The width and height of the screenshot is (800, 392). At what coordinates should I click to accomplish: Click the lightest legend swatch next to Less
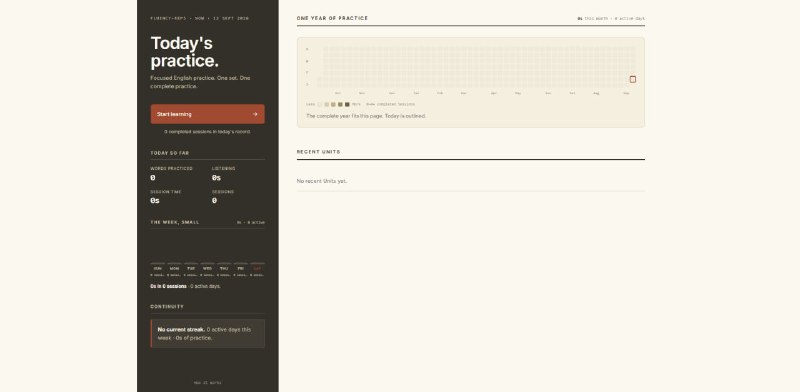(319, 104)
